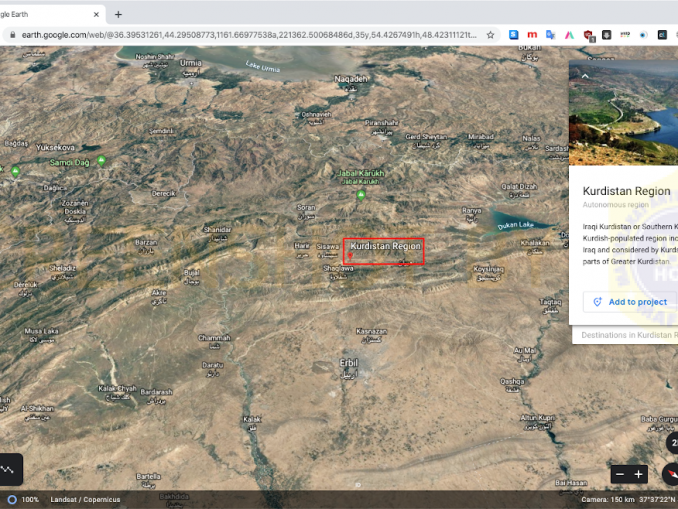
Task: Select the green marker below Yüksekova
Action: (15, 172)
